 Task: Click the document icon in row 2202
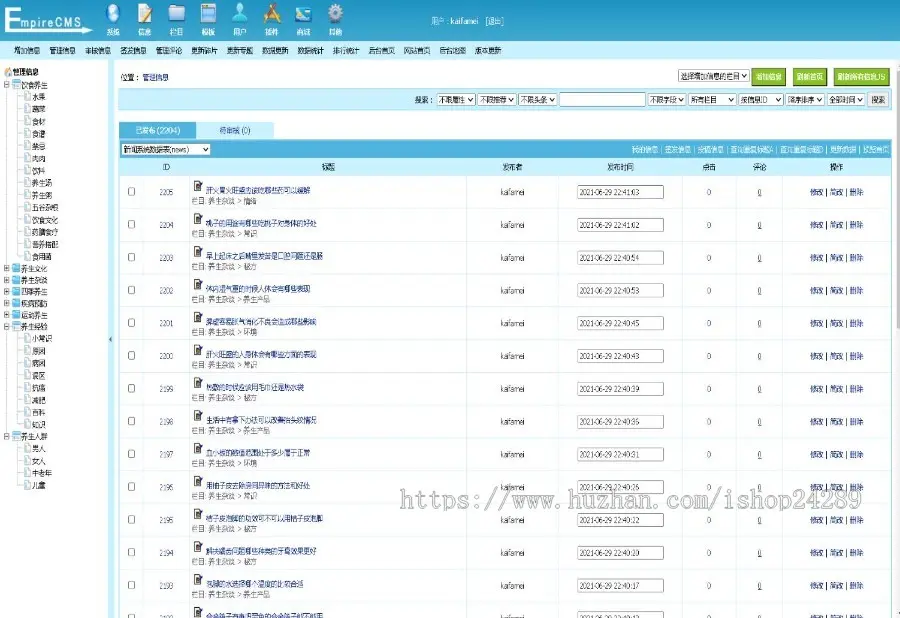(198, 284)
